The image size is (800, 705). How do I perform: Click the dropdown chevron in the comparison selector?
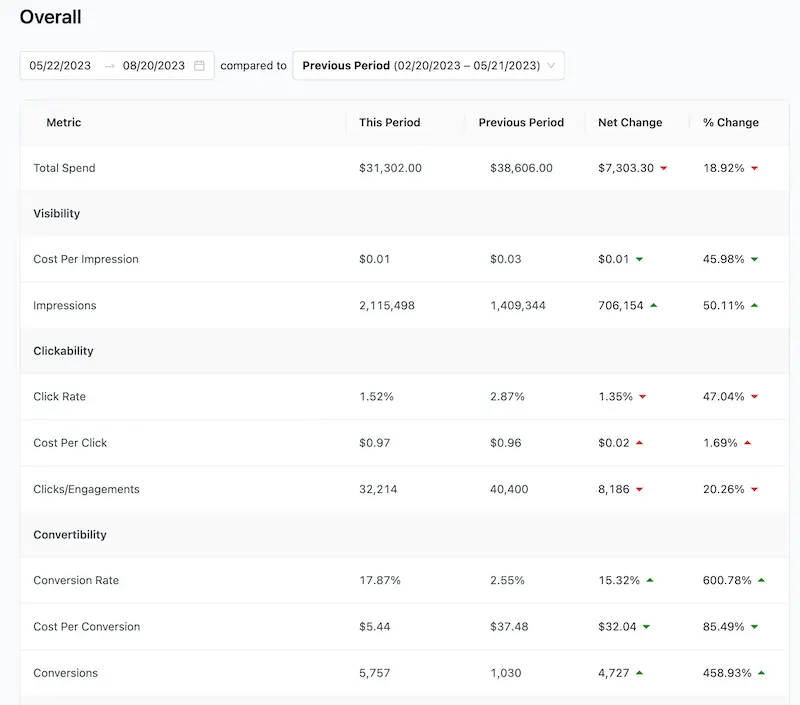click(x=551, y=66)
